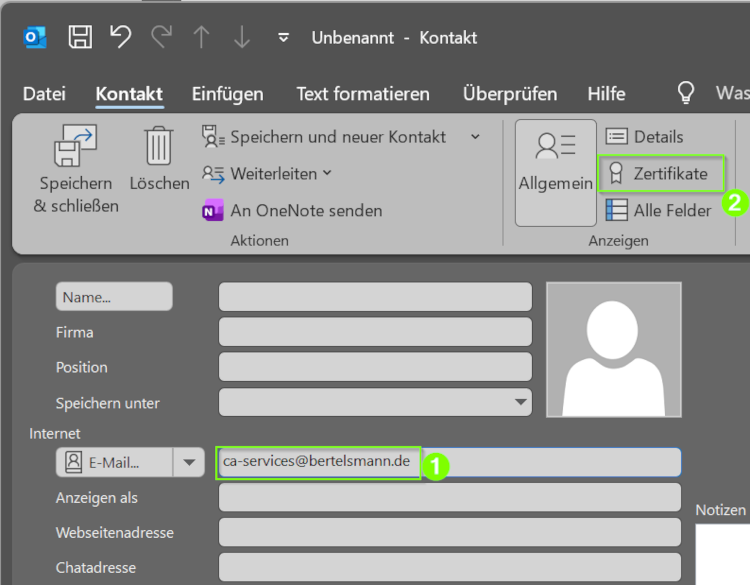750x585 pixels.
Task: Click the Webseitenadresse input field
Action: click(449, 532)
